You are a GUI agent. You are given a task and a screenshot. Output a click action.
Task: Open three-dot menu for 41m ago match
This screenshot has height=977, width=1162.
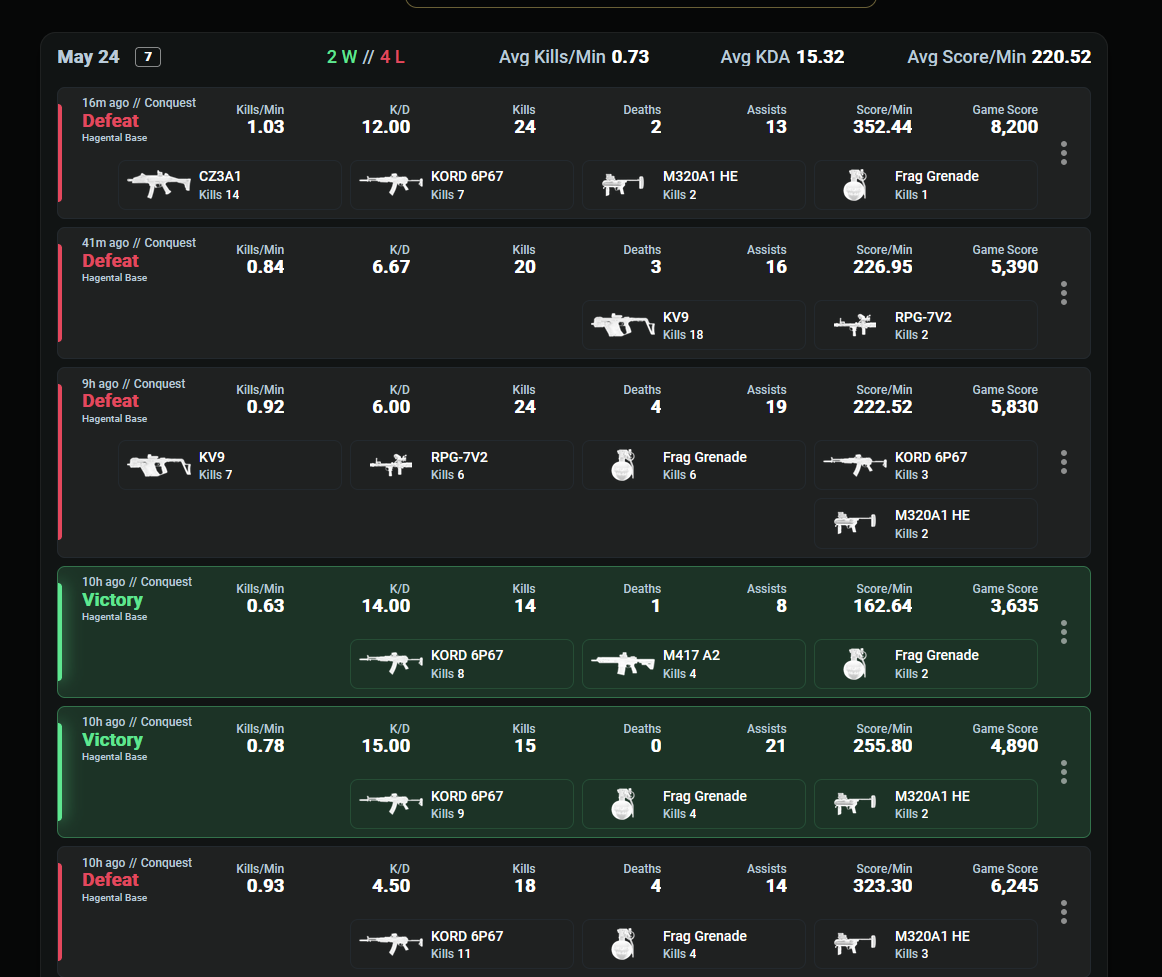[x=1063, y=294]
